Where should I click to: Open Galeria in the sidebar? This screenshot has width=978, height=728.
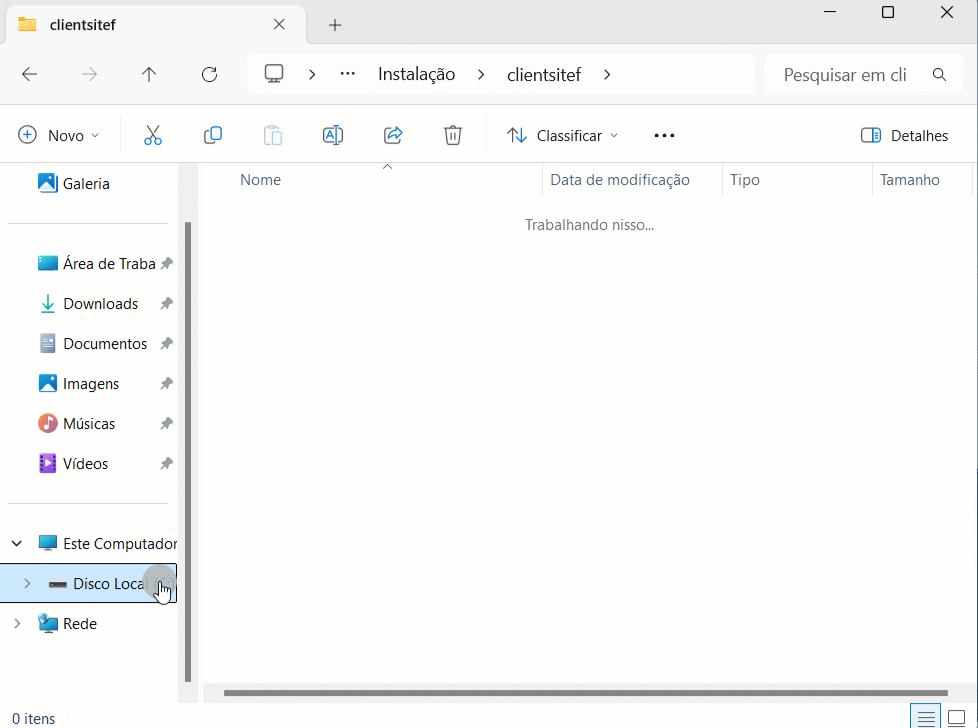pos(86,183)
